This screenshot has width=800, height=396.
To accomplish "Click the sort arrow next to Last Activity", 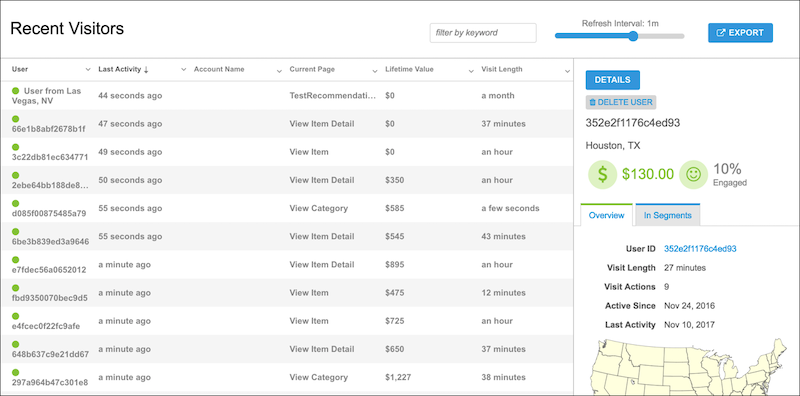I will (146, 70).
